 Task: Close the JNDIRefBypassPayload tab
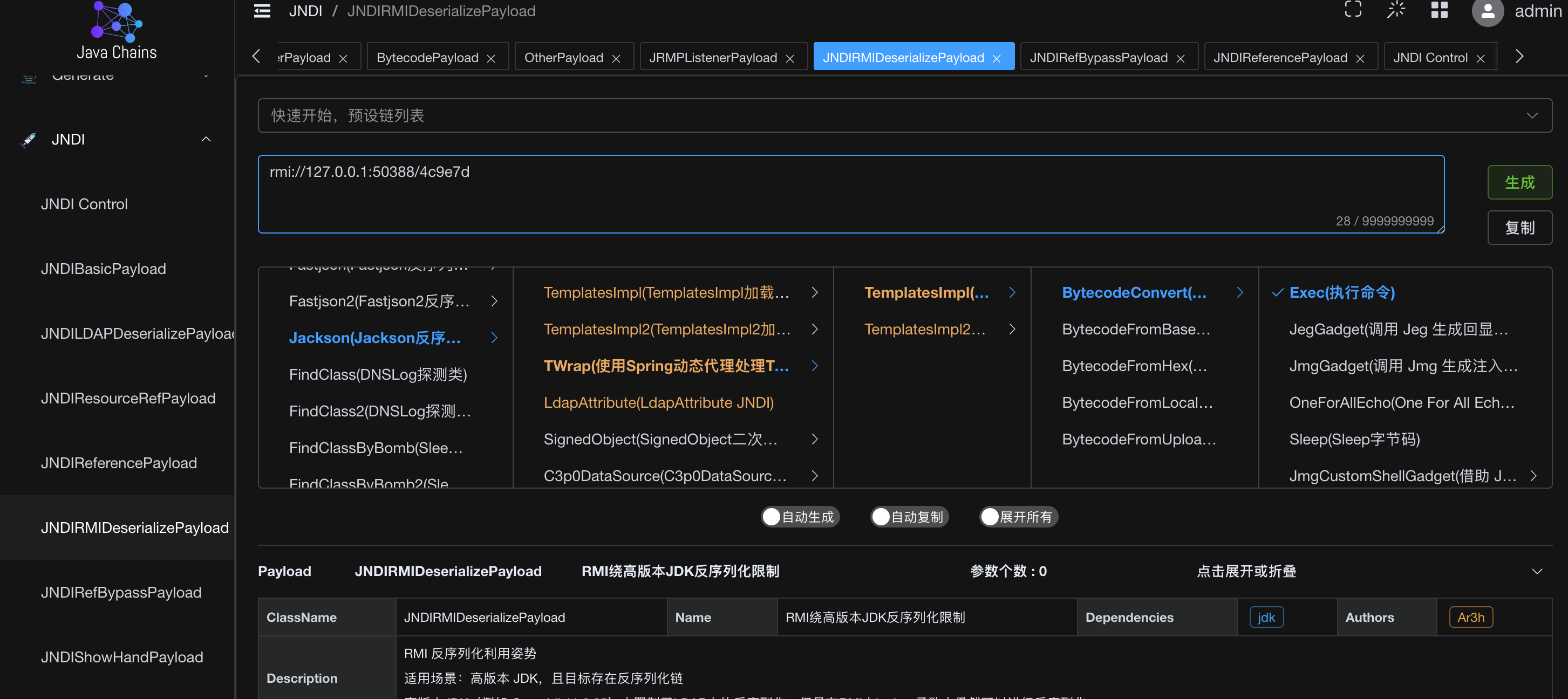click(x=1180, y=58)
